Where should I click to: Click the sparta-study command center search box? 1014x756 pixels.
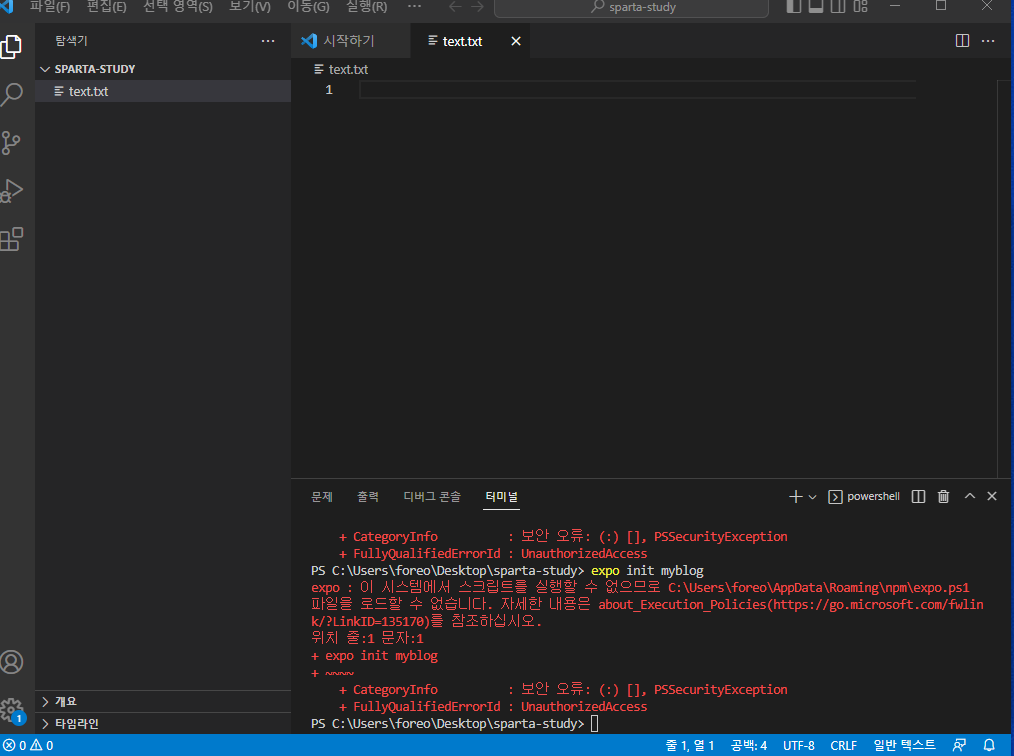[x=631, y=7]
